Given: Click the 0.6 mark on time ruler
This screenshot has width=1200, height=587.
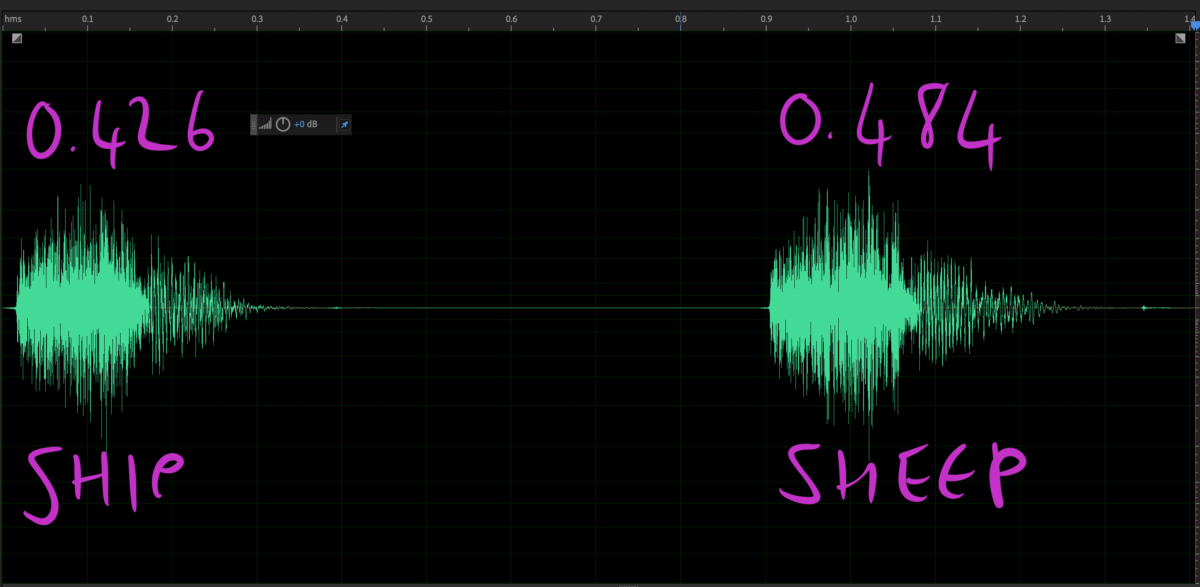Looking at the screenshot, I should [512, 19].
